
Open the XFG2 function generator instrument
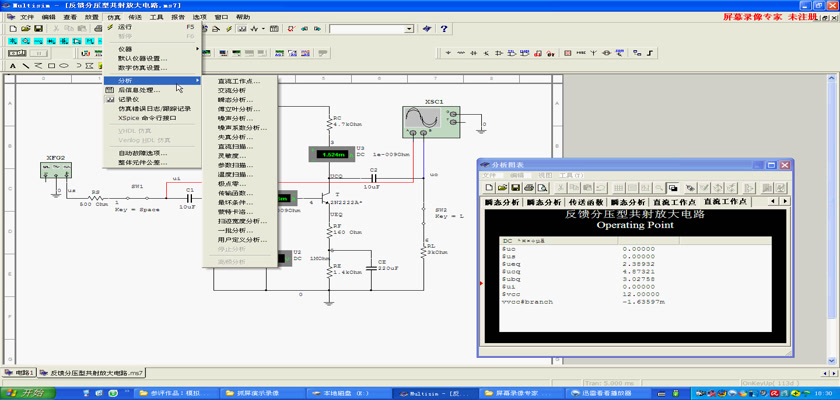56,170
